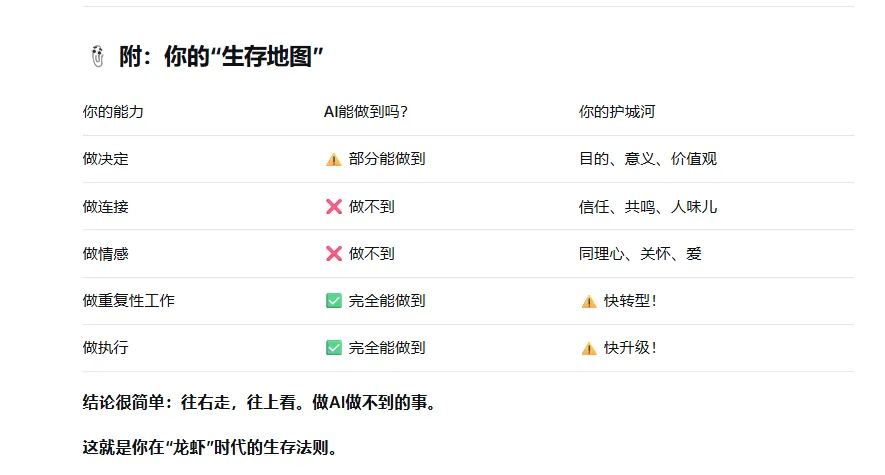Screen dimensions: 885x475
Task: Click warning icon beside 快转型！
Action: [588, 301]
